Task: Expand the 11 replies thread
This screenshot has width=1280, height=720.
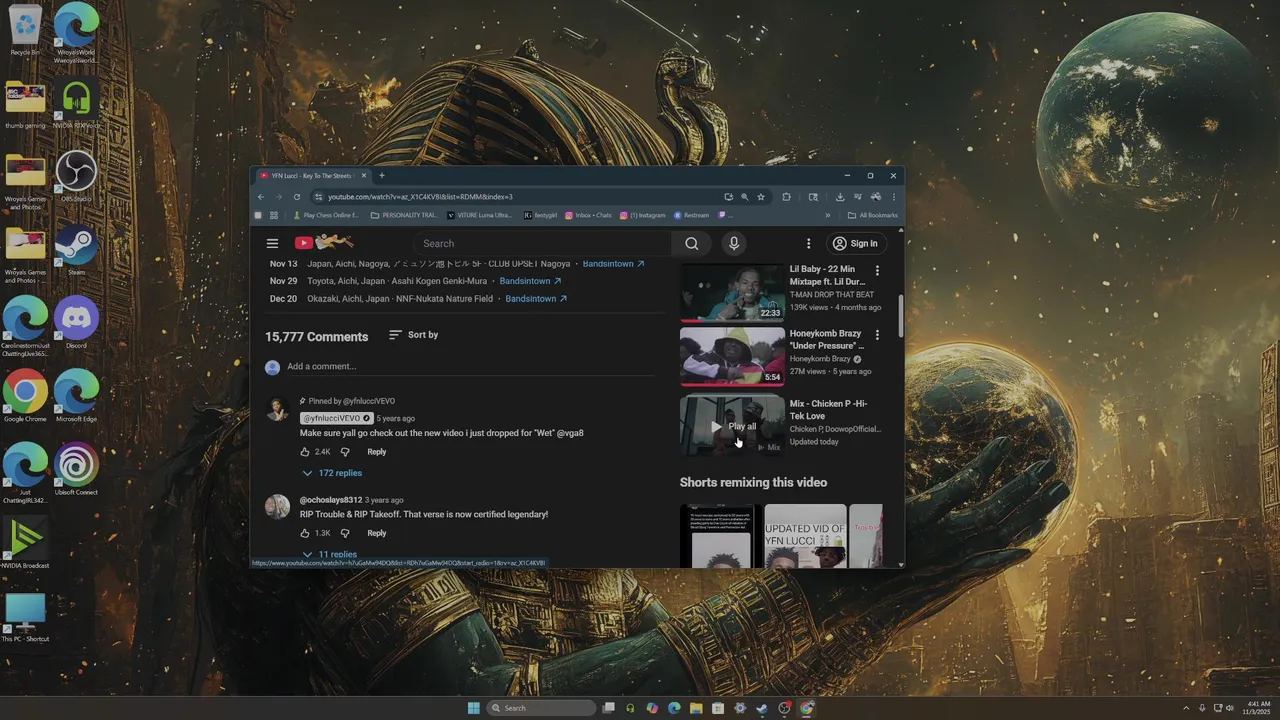Action: [330, 554]
